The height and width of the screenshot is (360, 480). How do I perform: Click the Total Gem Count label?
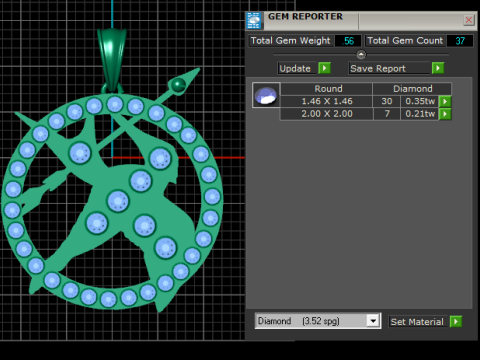[x=405, y=41]
